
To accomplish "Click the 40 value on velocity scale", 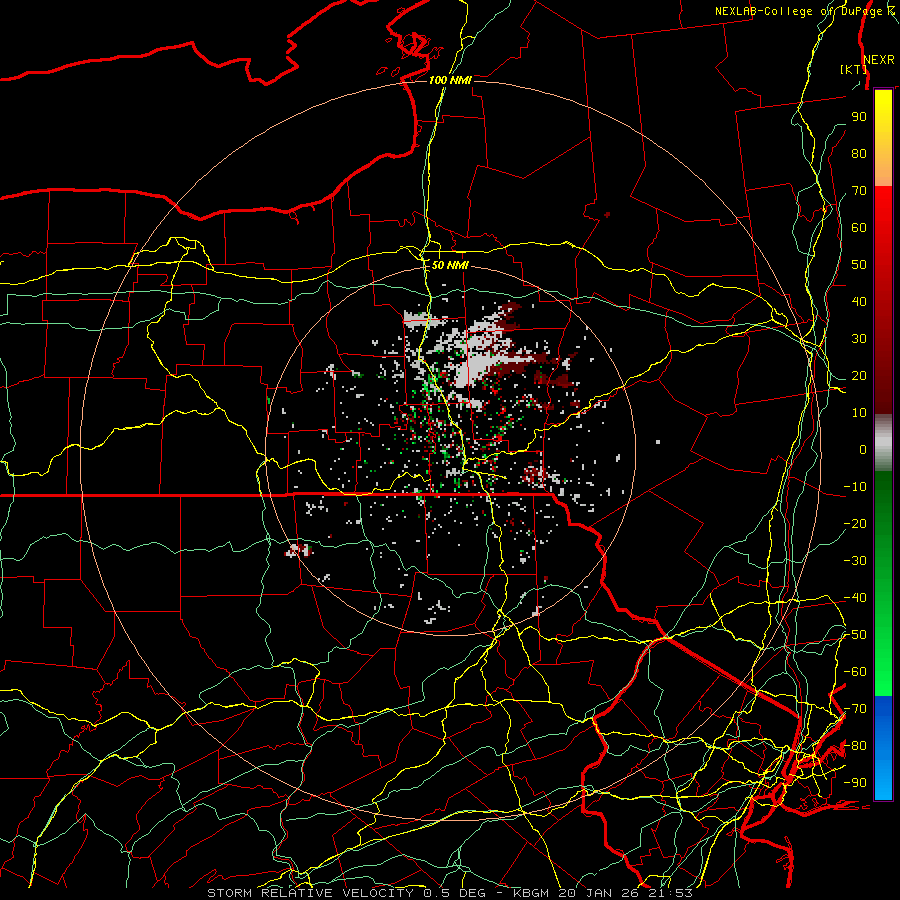I will (x=859, y=301).
